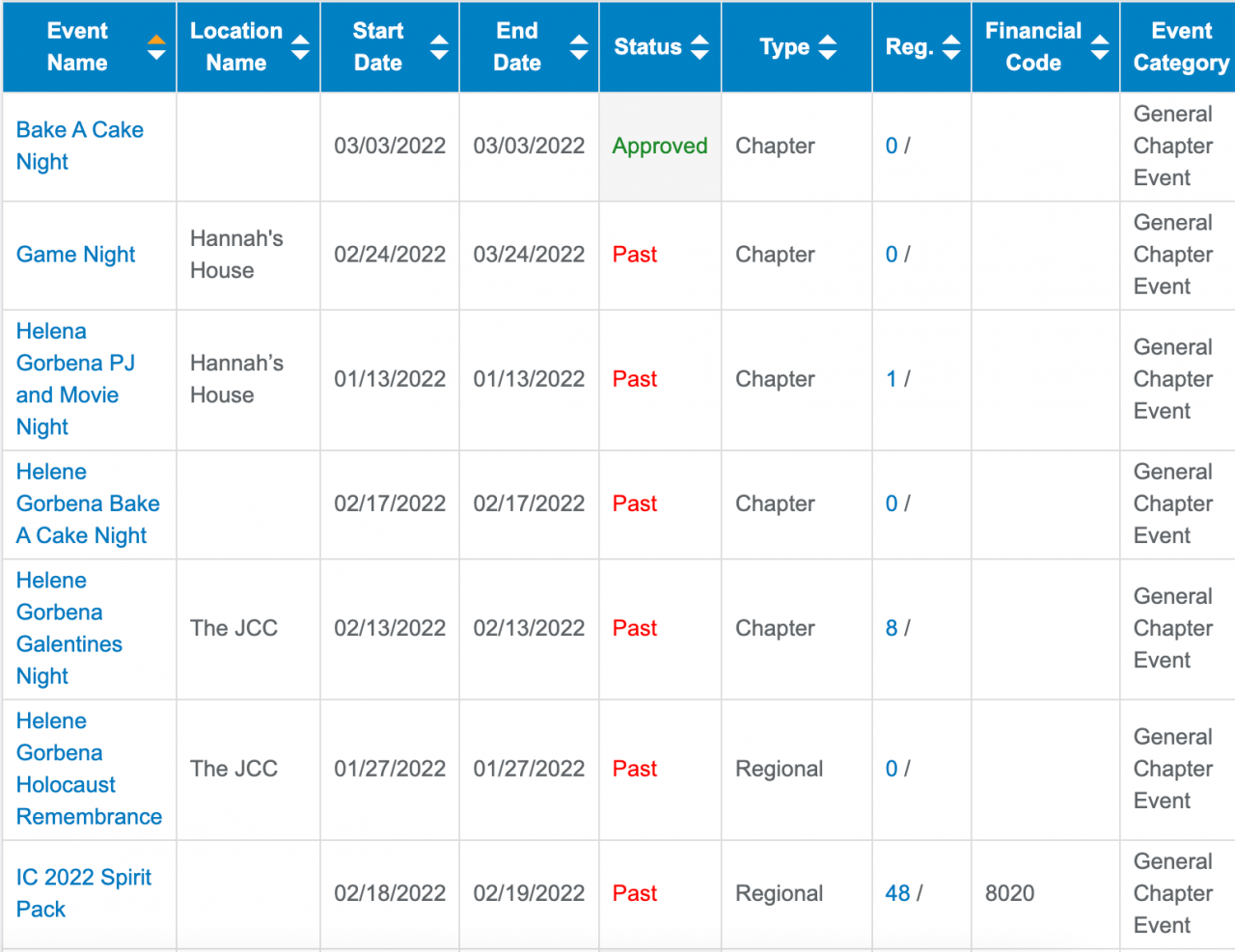1235x952 pixels.
Task: Sort by Type using arrow icon
Action: [827, 47]
